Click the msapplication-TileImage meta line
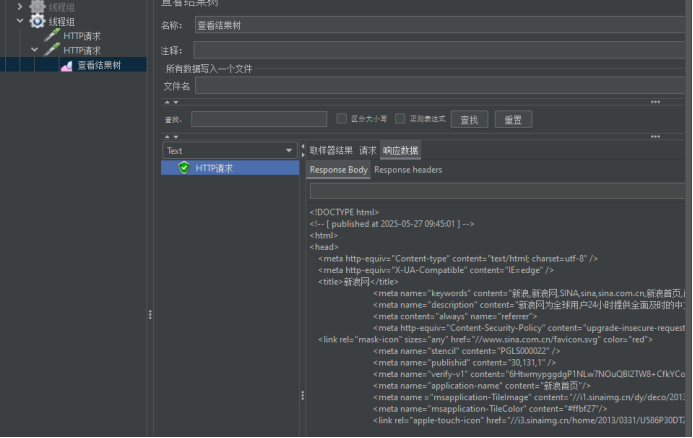This screenshot has width=693, height=438. pos(529,397)
